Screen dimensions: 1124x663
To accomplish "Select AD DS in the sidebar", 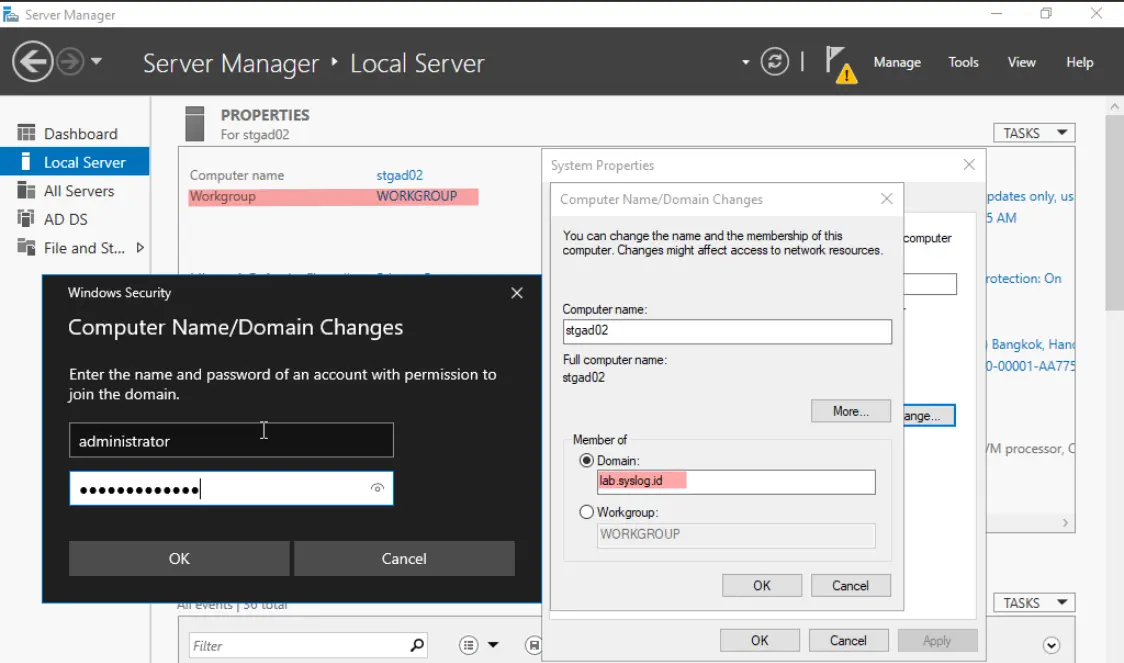I will point(75,219).
